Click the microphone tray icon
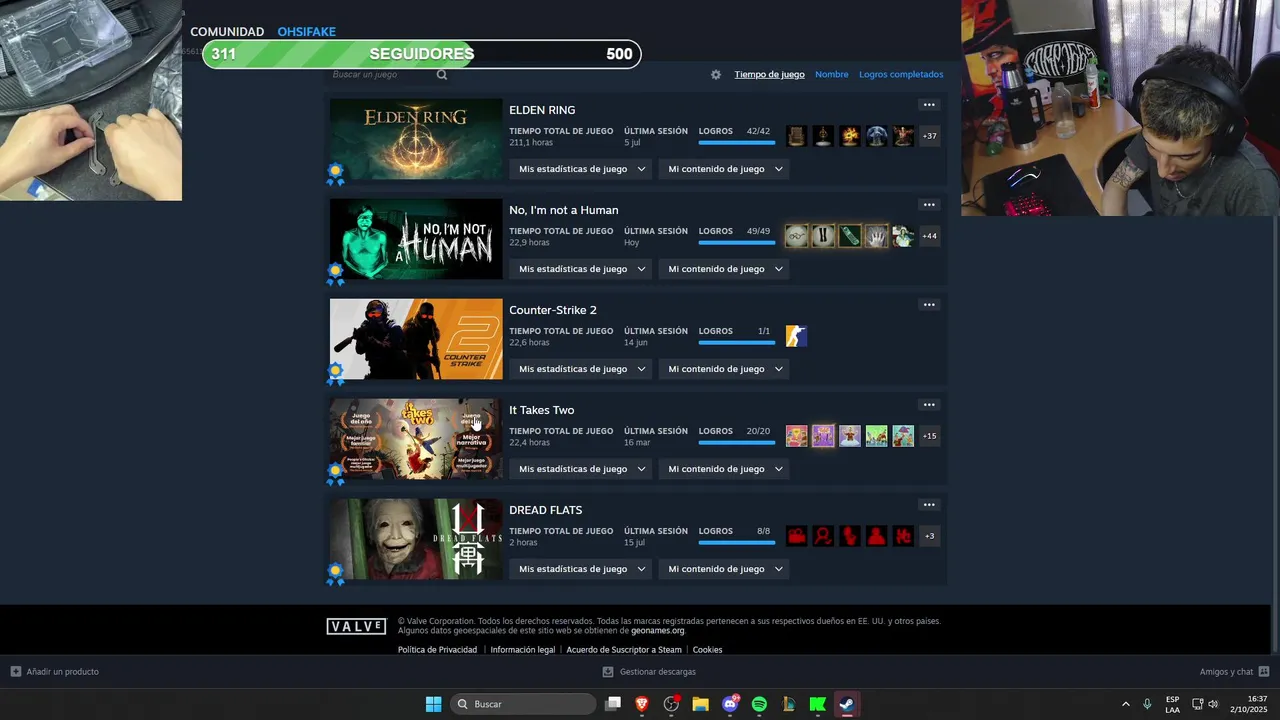 pyautogui.click(x=1147, y=704)
